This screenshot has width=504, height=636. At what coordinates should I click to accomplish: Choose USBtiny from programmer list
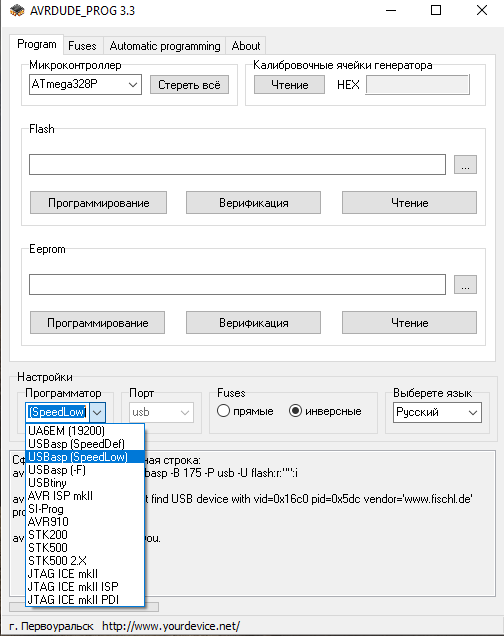85,483
